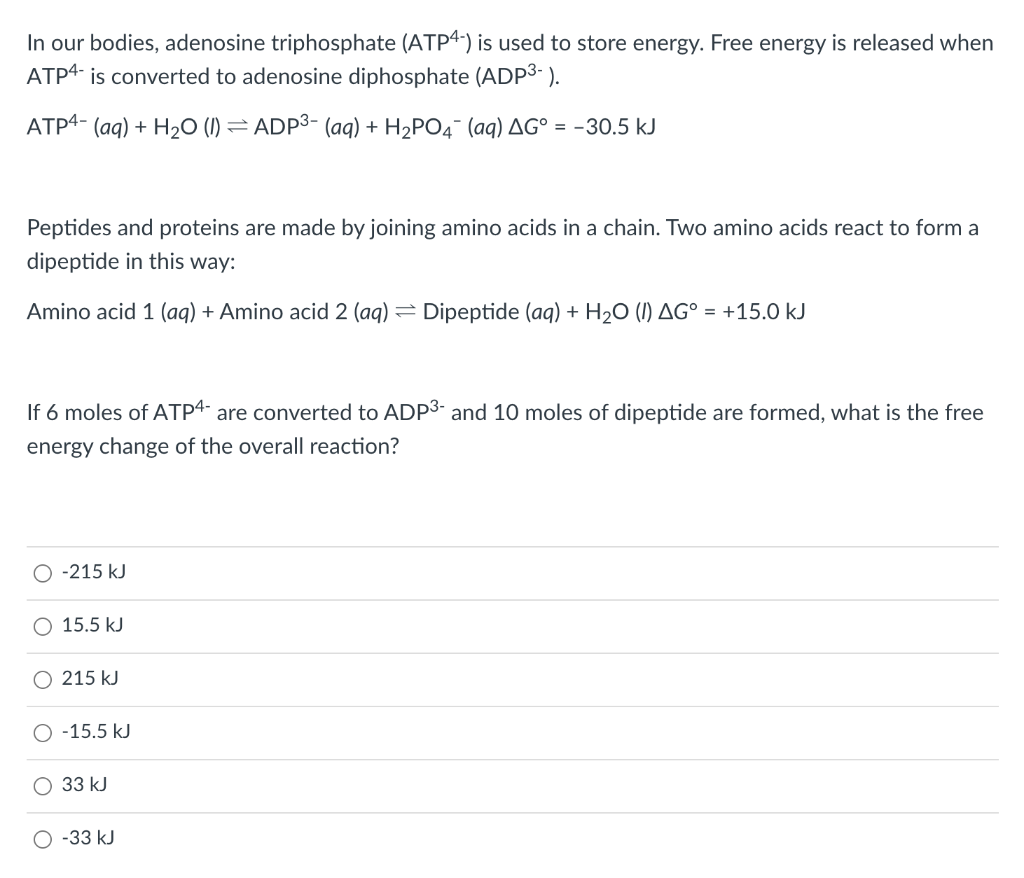1024x878 pixels.
Task: Click the ATP conversion equation line
Action: tap(340, 126)
